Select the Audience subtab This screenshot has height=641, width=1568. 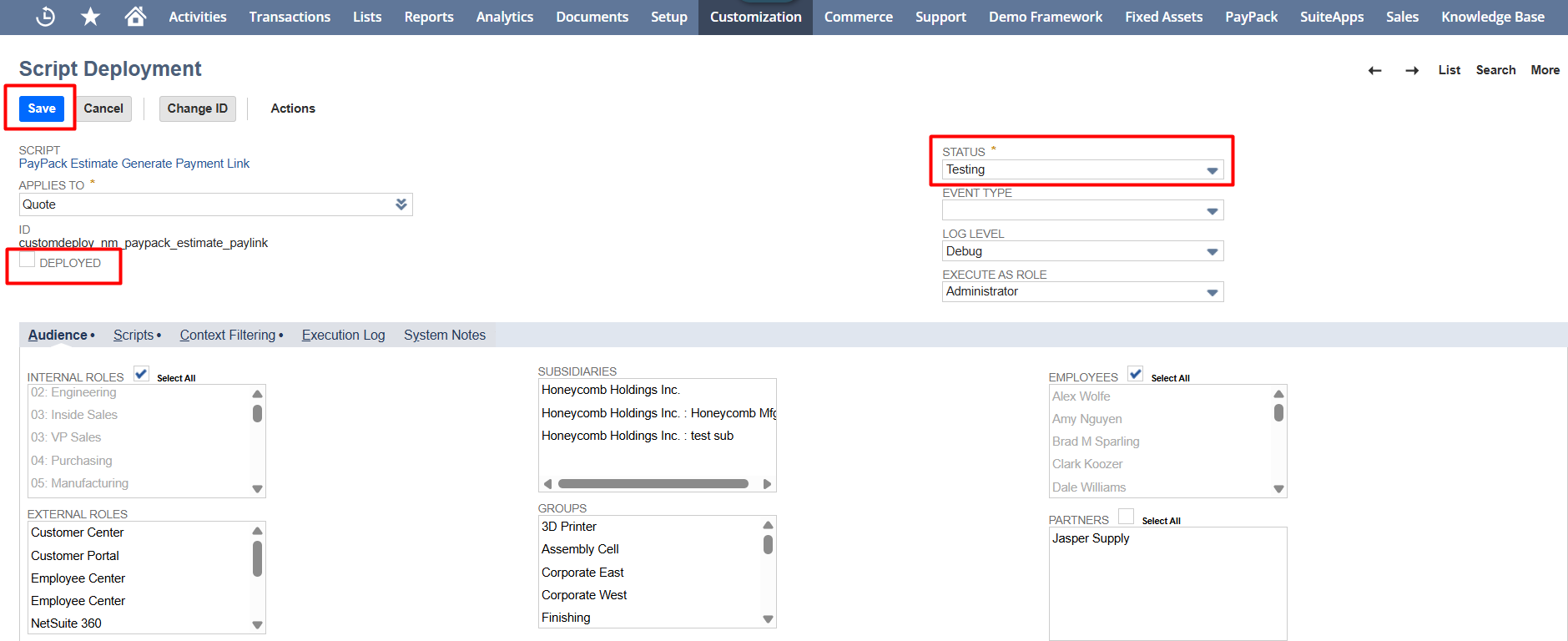coord(58,335)
